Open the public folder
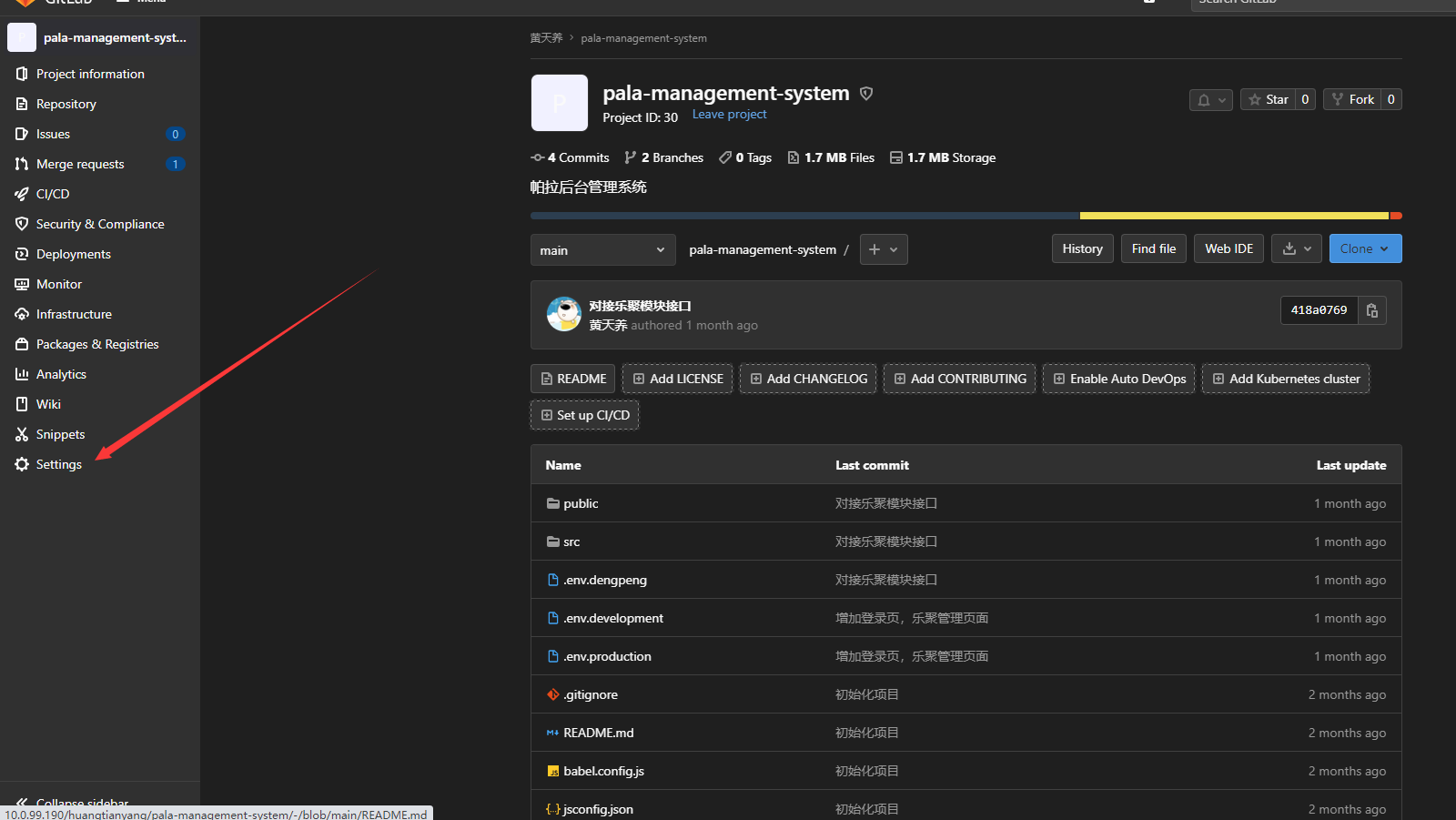The image size is (1456, 820). [581, 503]
